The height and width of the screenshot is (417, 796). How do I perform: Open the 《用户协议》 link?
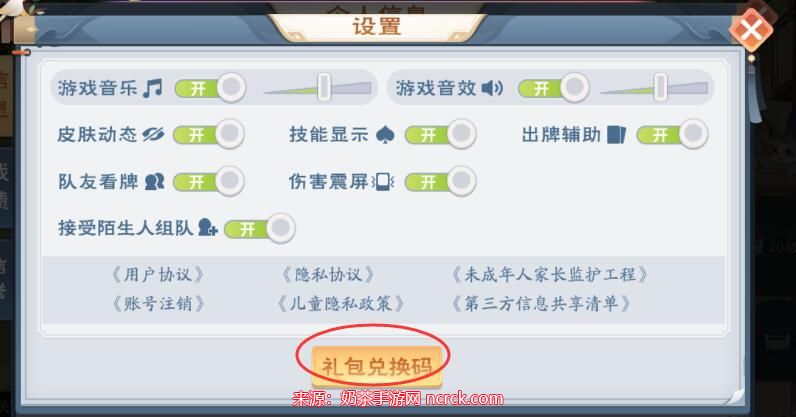click(x=158, y=275)
